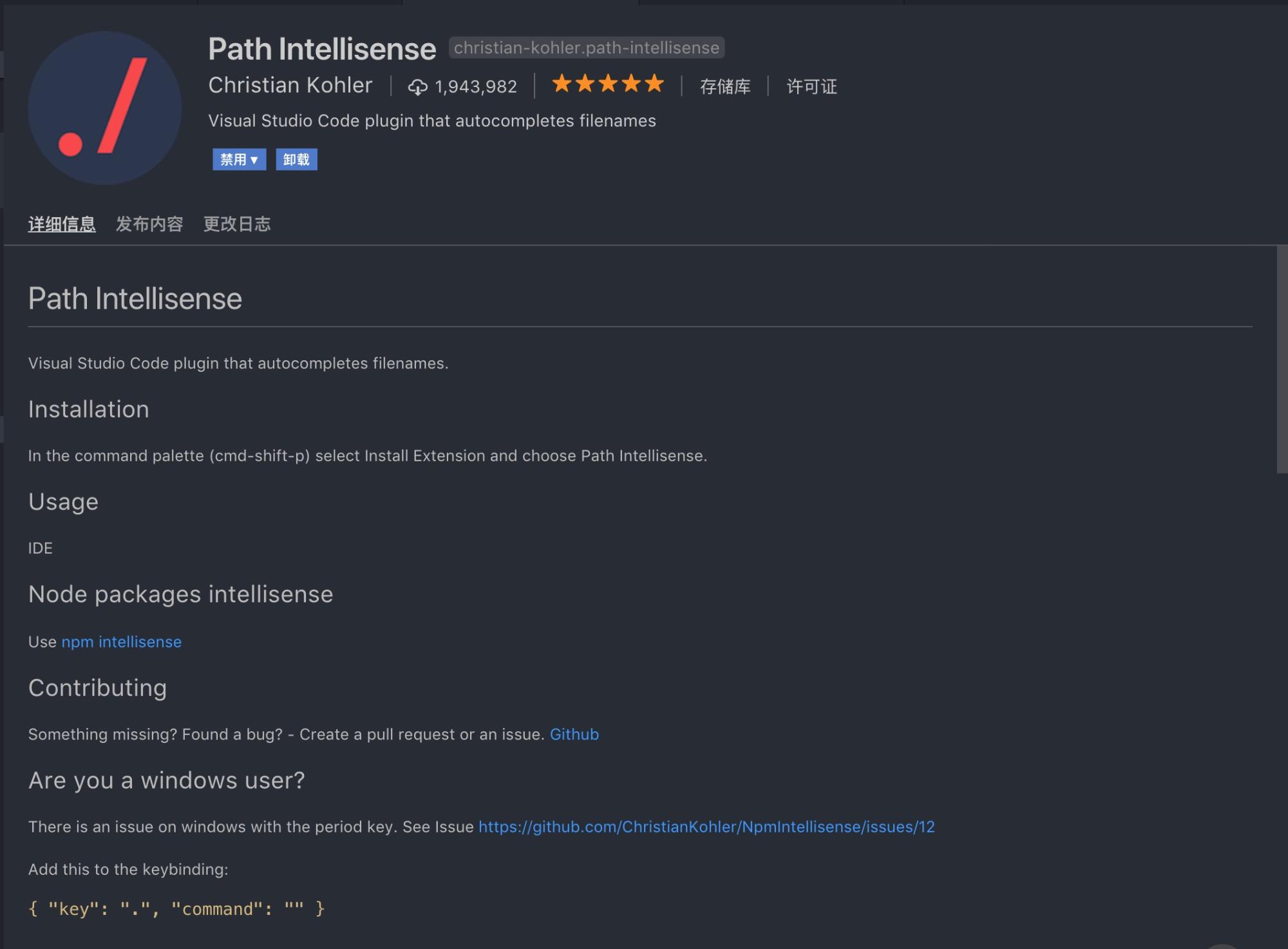Switch to the 更改日志 (Changelog) tab
1288x949 pixels.
click(237, 224)
